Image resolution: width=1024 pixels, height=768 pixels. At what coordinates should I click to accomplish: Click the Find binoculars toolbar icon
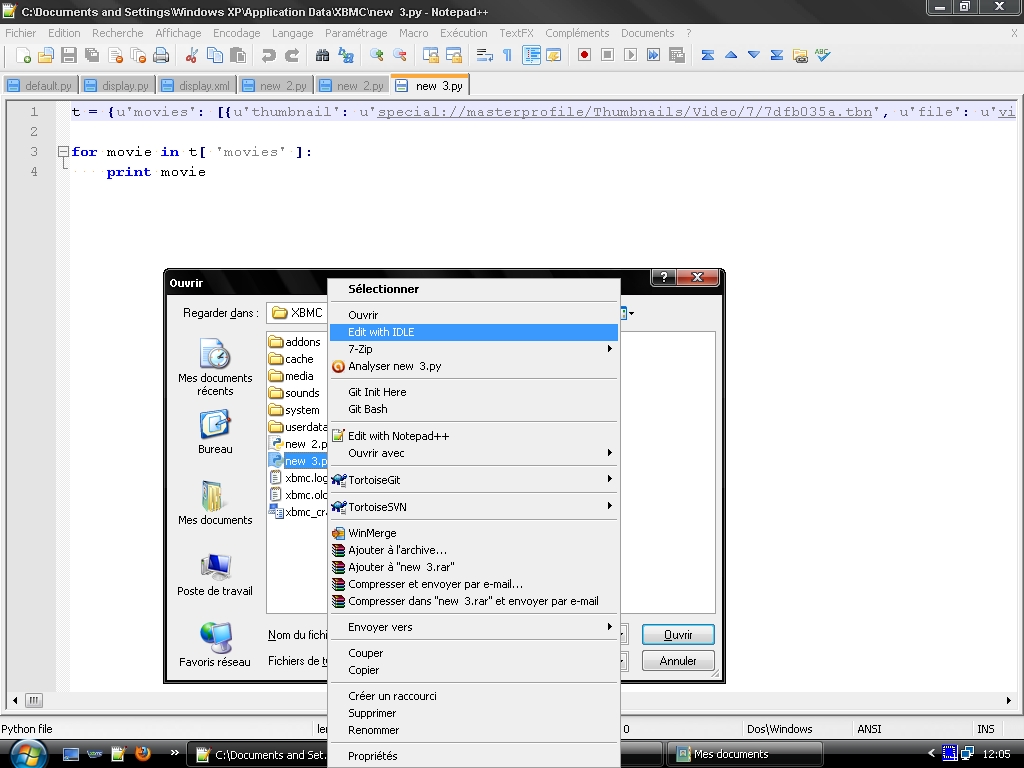pos(322,56)
